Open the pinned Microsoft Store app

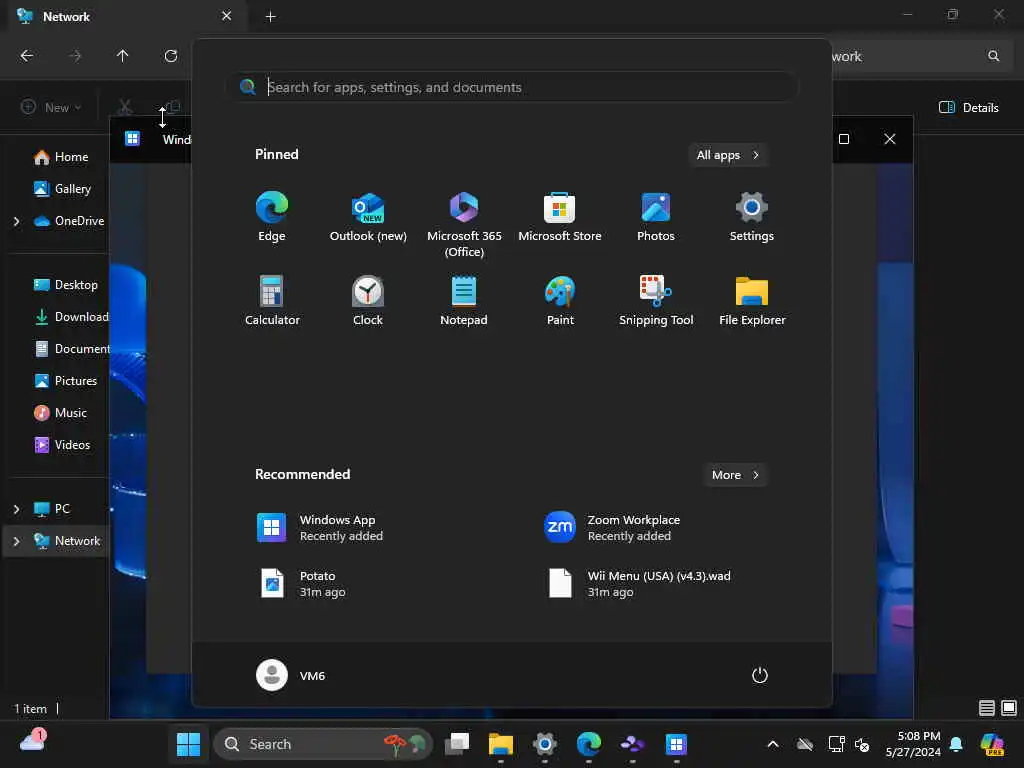coord(560,217)
